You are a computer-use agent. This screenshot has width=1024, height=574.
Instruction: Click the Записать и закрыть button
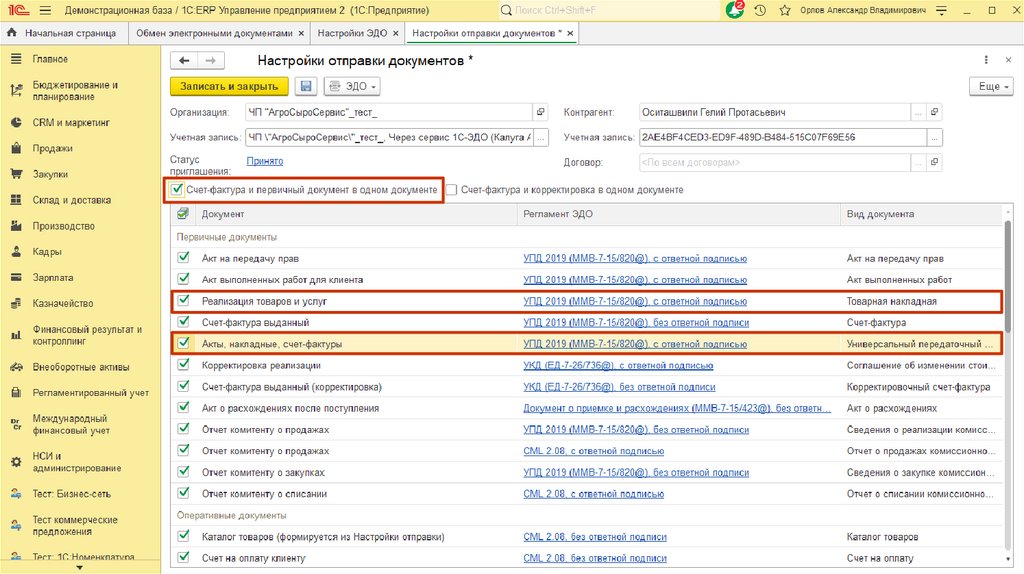(229, 87)
